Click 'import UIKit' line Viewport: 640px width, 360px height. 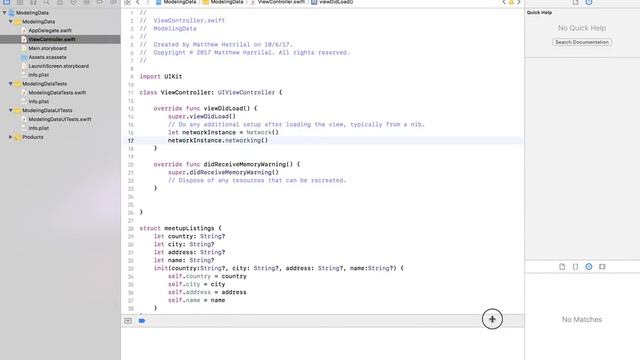click(161, 76)
